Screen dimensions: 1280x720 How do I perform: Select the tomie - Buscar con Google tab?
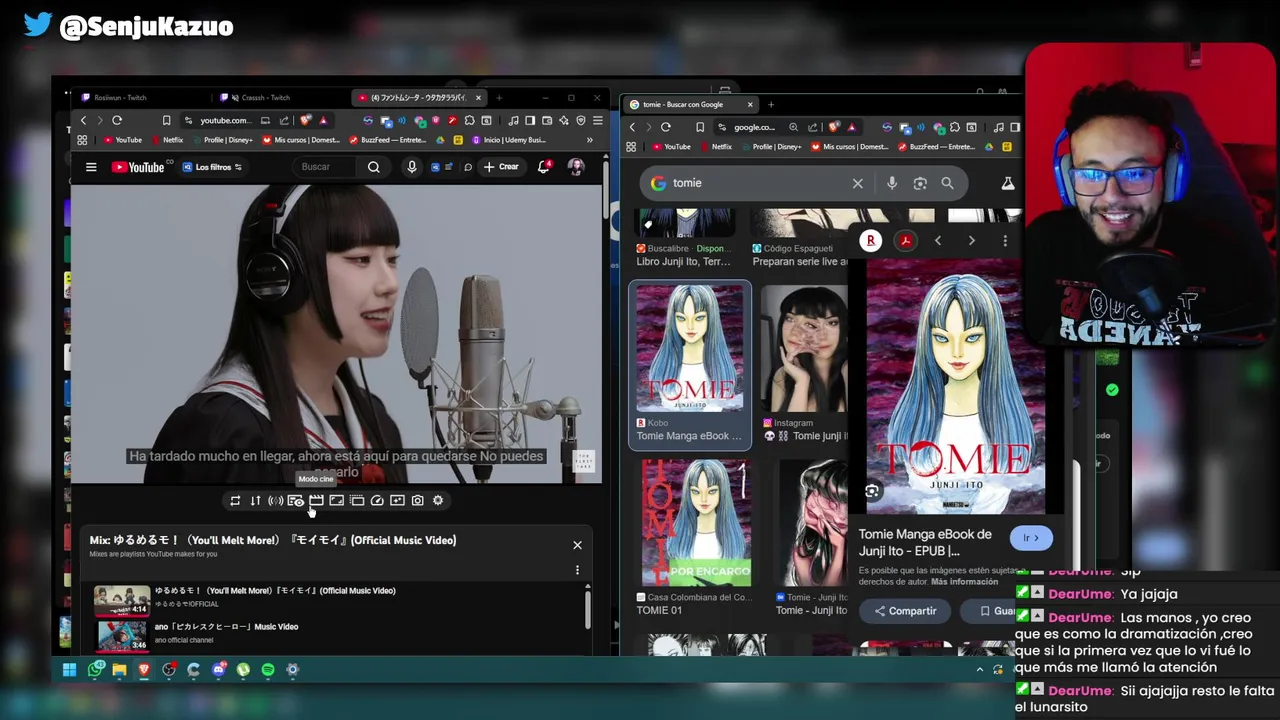(690, 104)
